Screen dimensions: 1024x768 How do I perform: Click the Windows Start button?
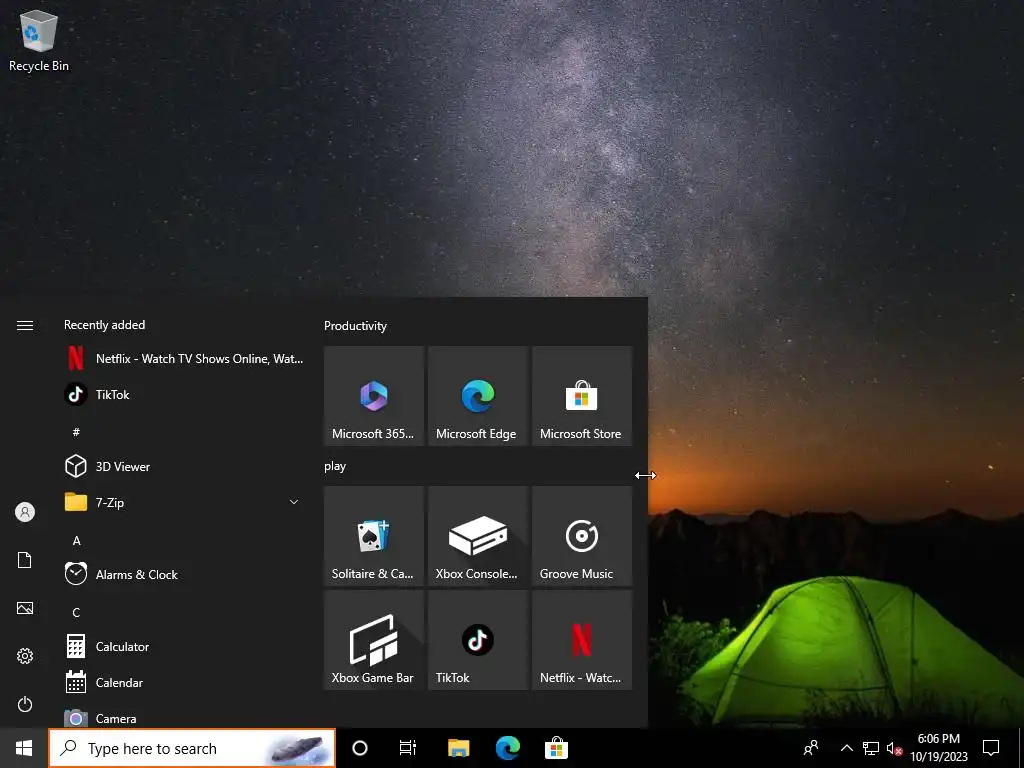24,748
